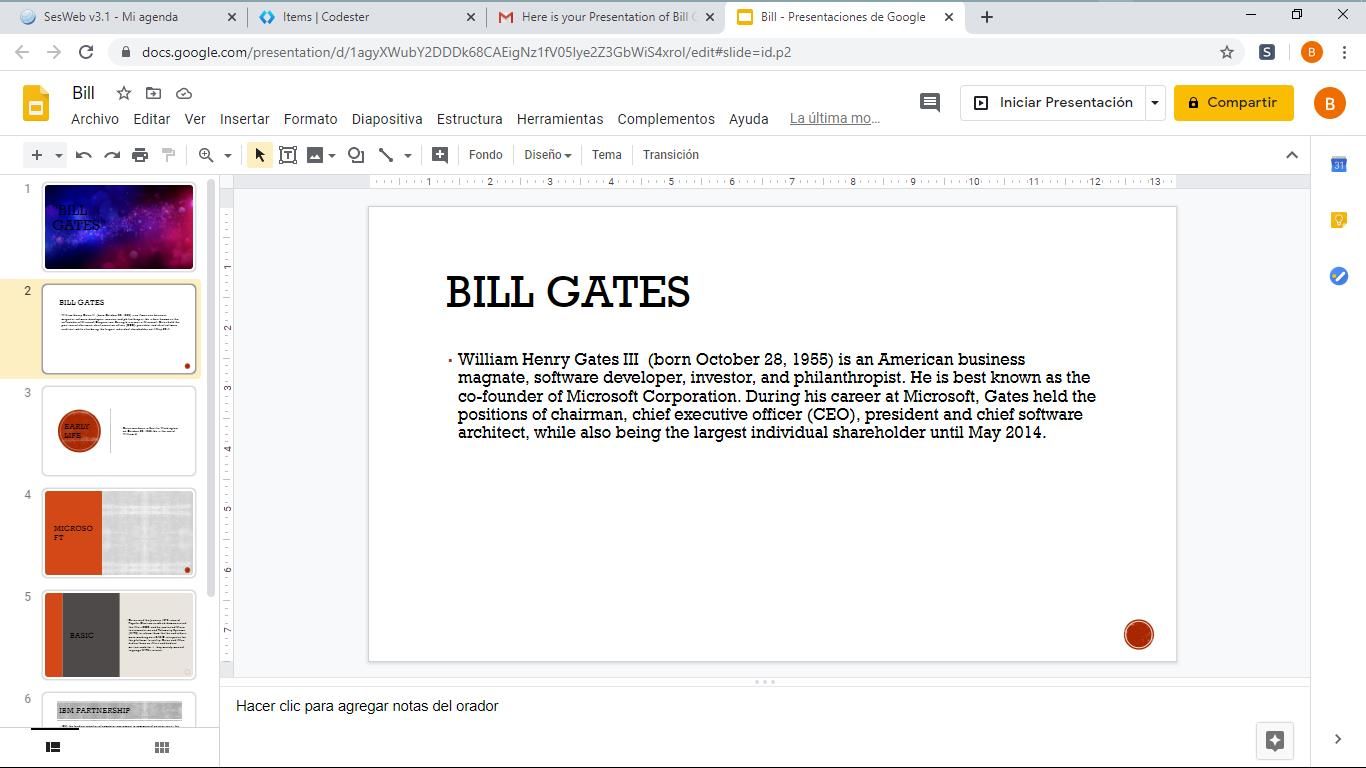Open the Complementos menu
The width and height of the screenshot is (1366, 768).
(x=666, y=119)
